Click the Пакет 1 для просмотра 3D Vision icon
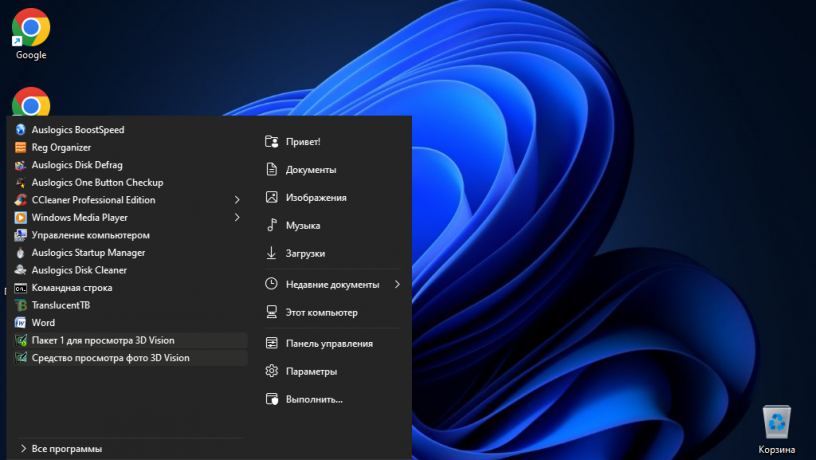The width and height of the screenshot is (816, 460). (x=20, y=340)
